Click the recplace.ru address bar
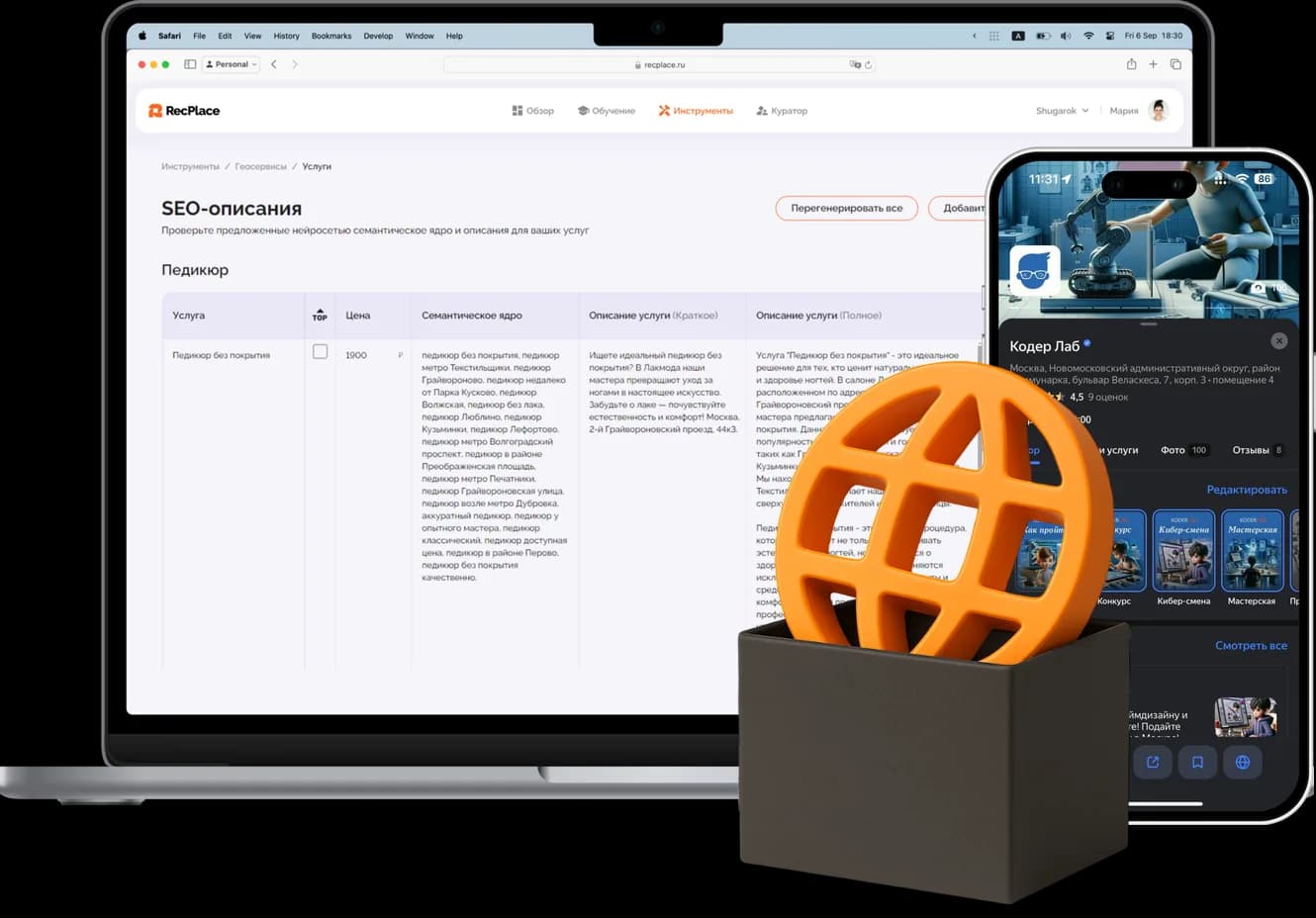The width and height of the screenshot is (1316, 918). coord(660,64)
